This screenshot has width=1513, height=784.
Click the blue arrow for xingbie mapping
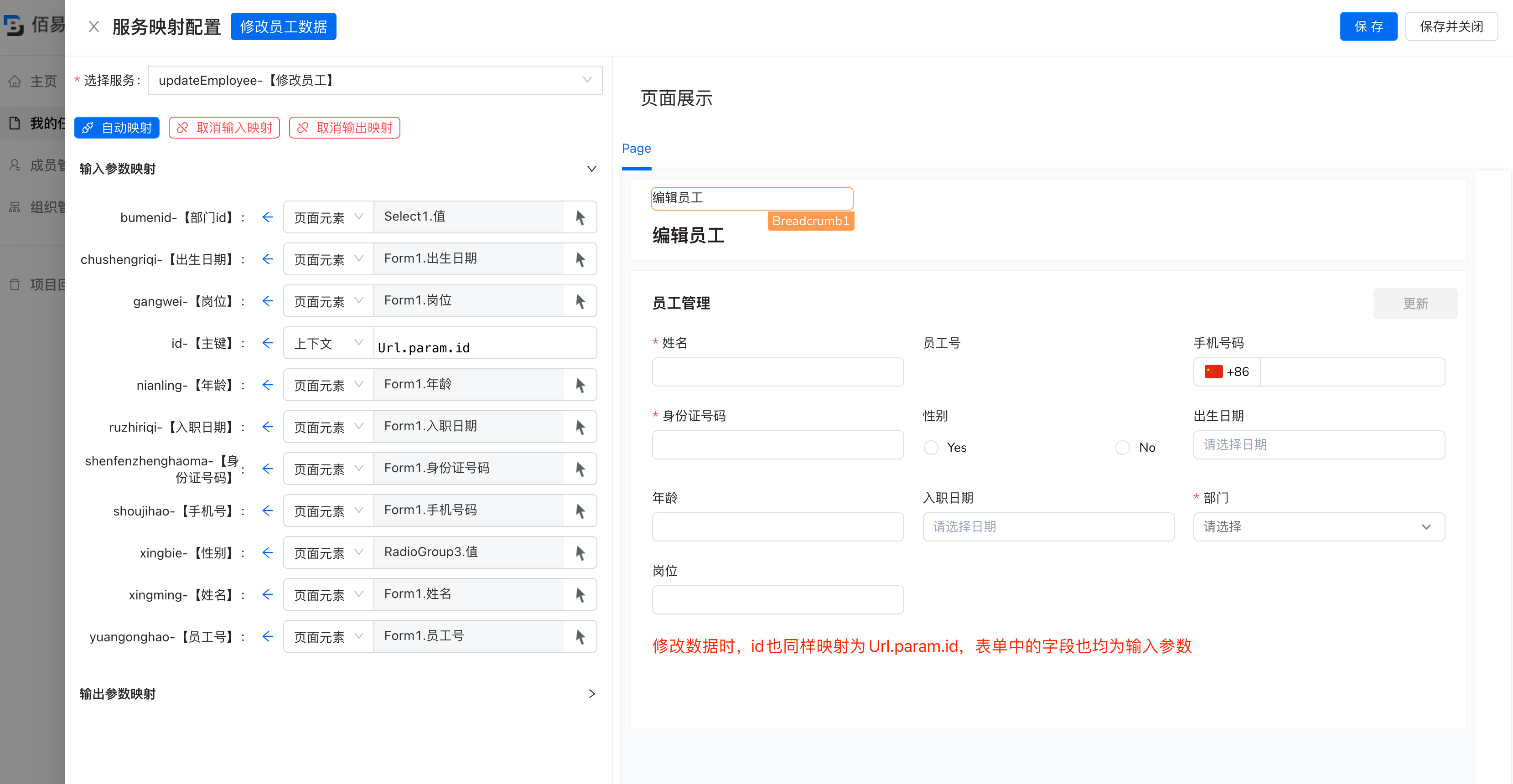click(x=268, y=552)
